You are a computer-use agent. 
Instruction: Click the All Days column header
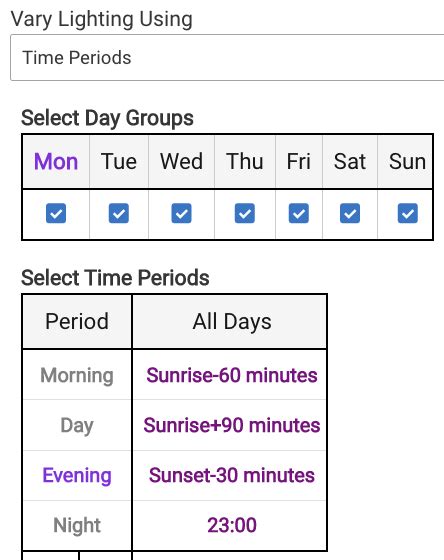232,321
